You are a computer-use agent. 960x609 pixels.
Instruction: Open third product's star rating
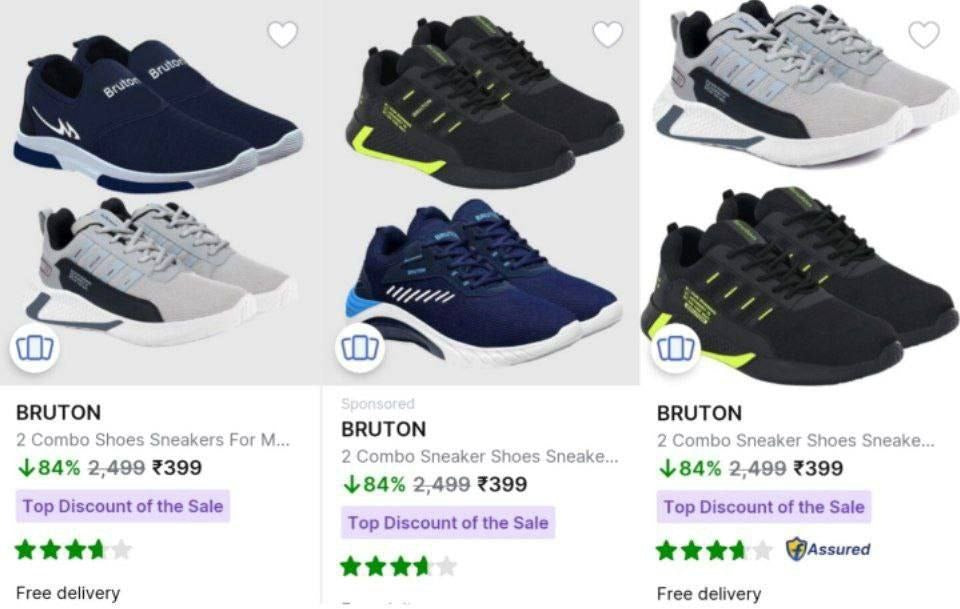[x=714, y=549]
